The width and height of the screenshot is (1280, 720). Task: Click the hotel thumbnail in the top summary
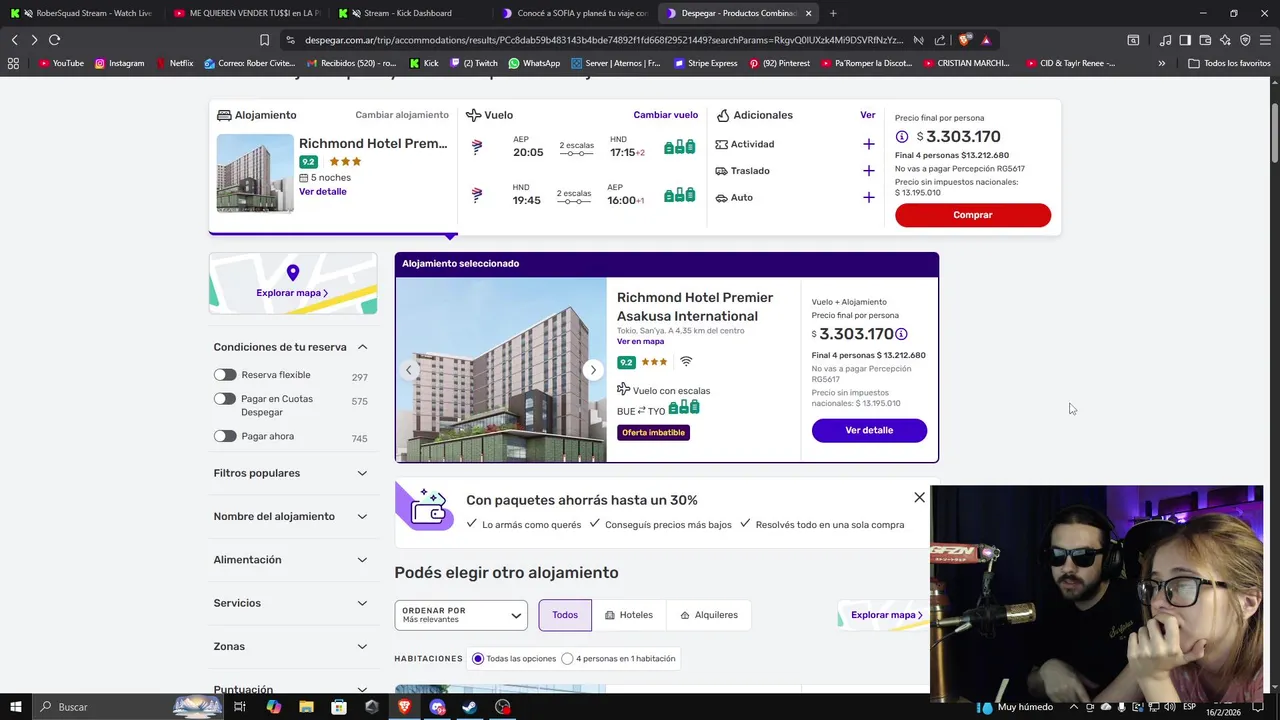tap(255, 173)
